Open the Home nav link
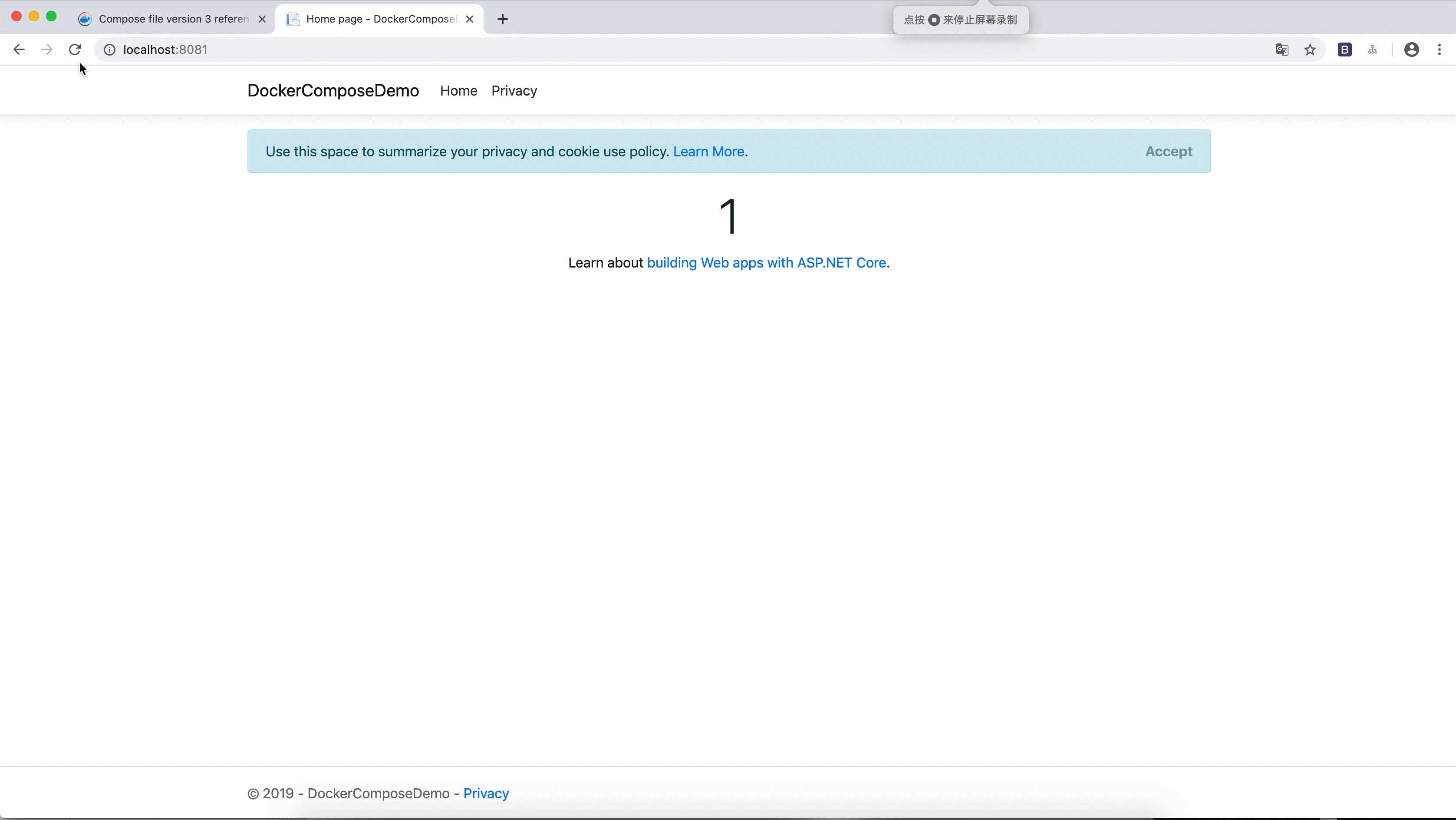This screenshot has height=820, width=1456. click(458, 90)
